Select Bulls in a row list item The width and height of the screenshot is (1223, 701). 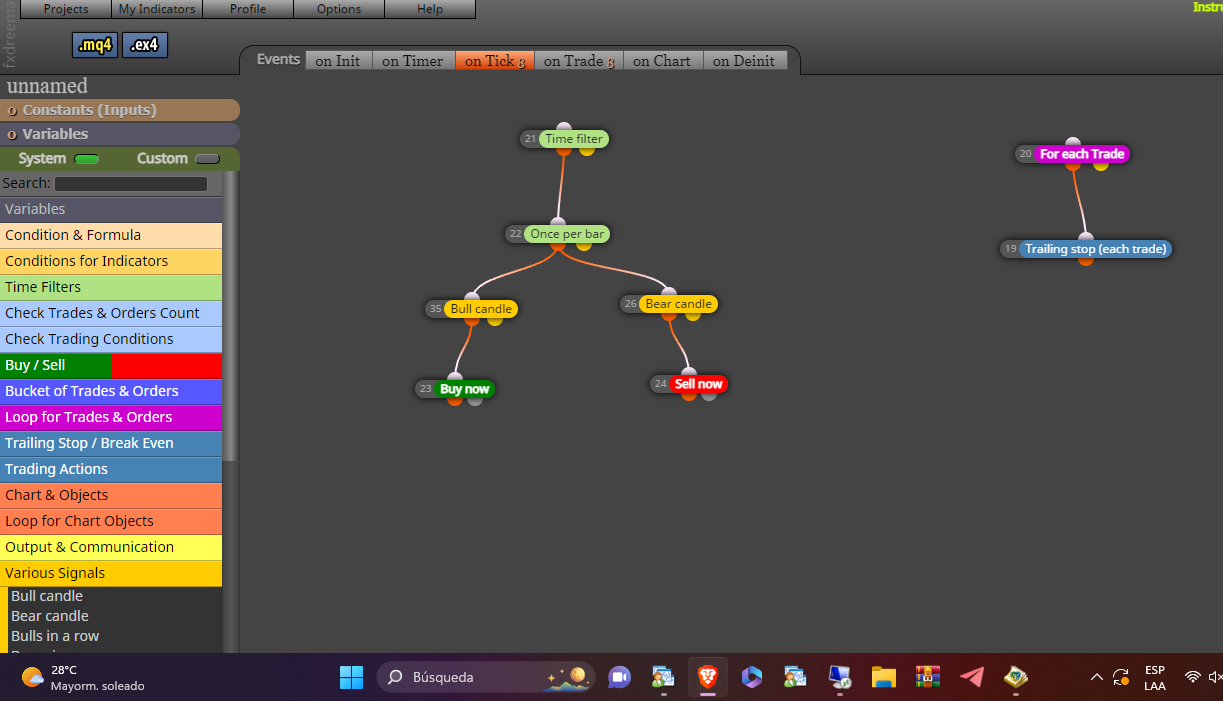coord(55,636)
